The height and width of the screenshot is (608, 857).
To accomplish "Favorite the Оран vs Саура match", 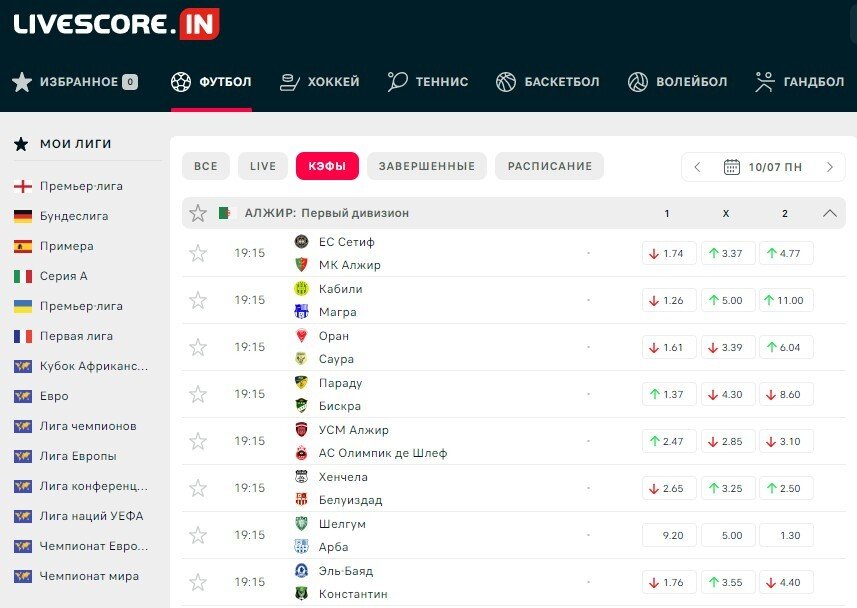I will coord(198,347).
